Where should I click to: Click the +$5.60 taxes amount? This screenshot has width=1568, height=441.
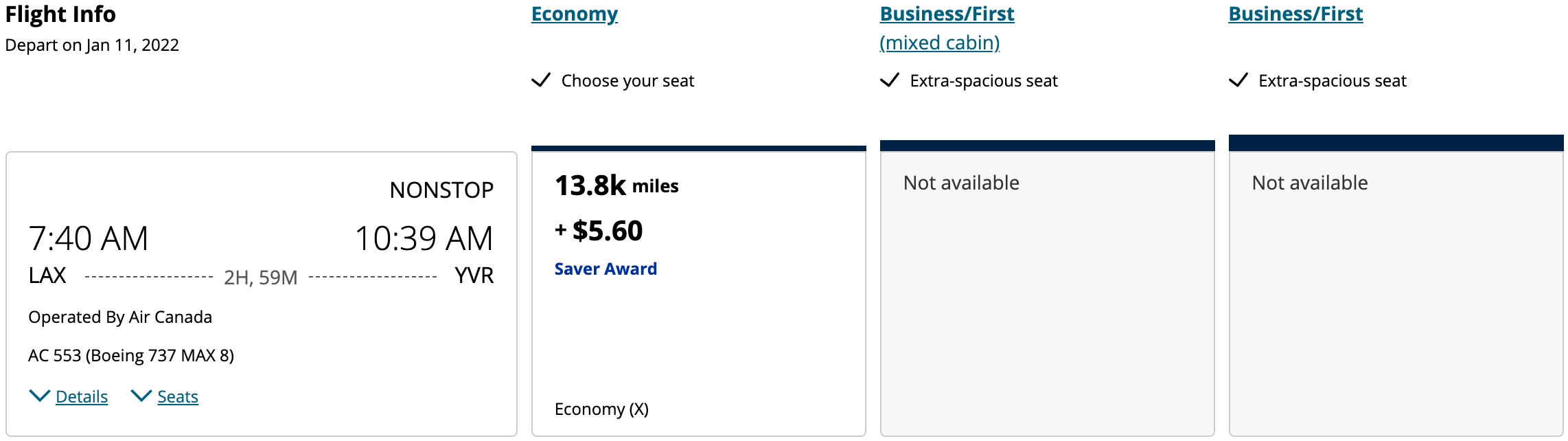[599, 231]
